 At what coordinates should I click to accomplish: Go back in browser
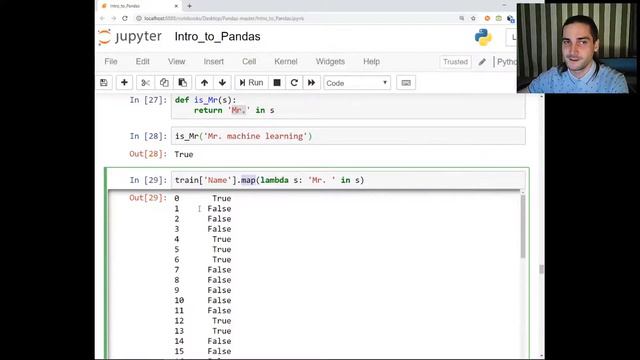click(102, 18)
